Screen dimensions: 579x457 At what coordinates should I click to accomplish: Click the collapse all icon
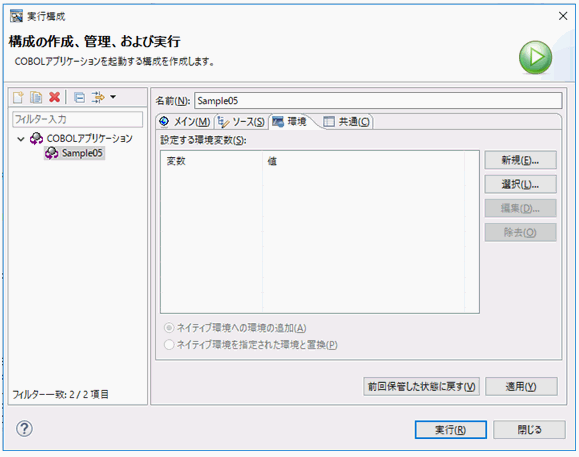point(79,97)
